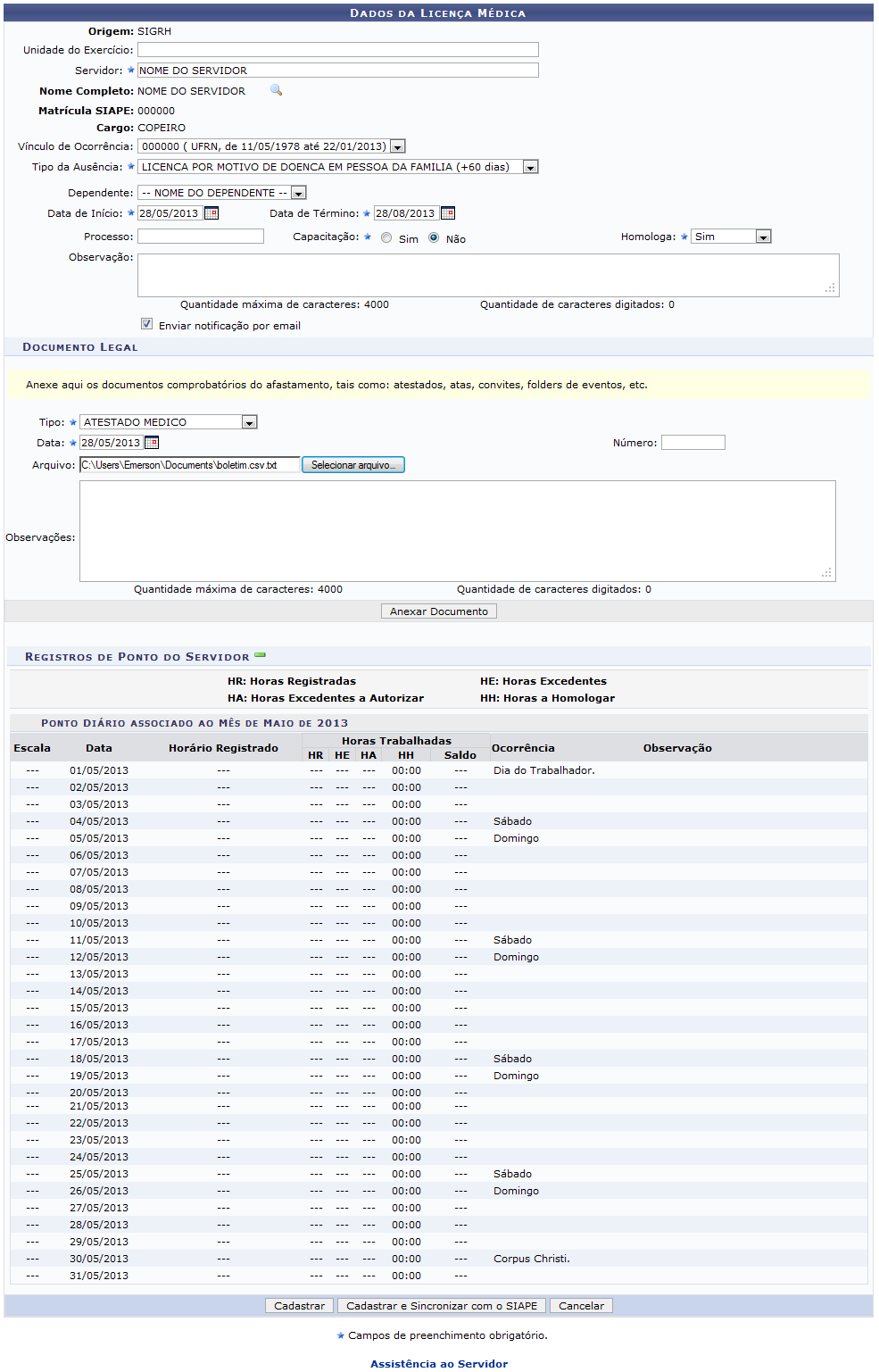Open the Documento Legal date calendar picker
879x1372 pixels.
coord(152,443)
